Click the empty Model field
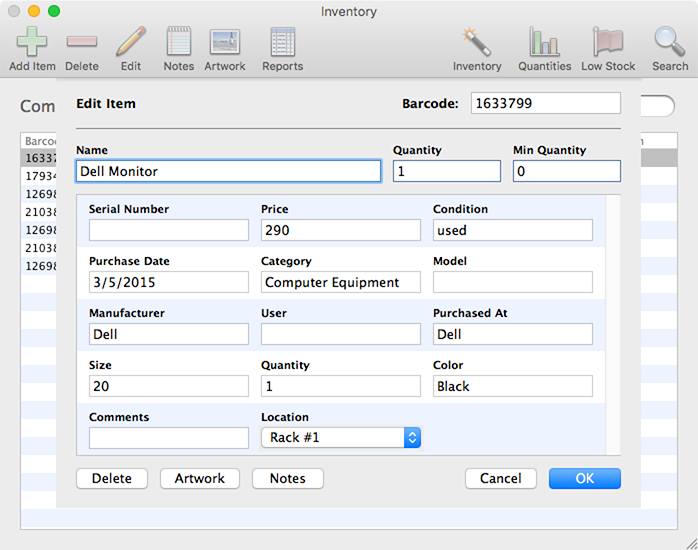Screen dimensions: 698x550 click(513, 282)
